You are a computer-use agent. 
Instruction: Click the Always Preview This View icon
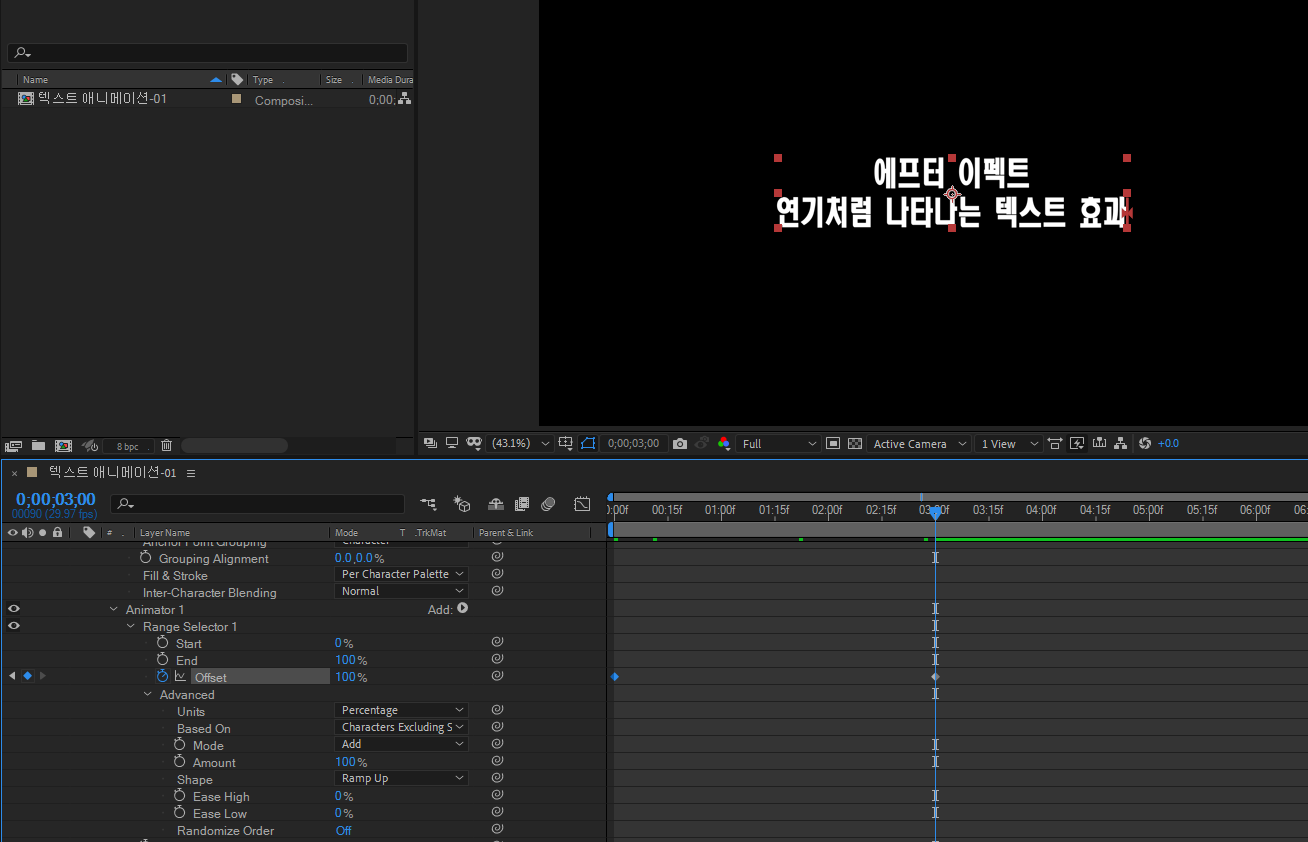click(430, 443)
